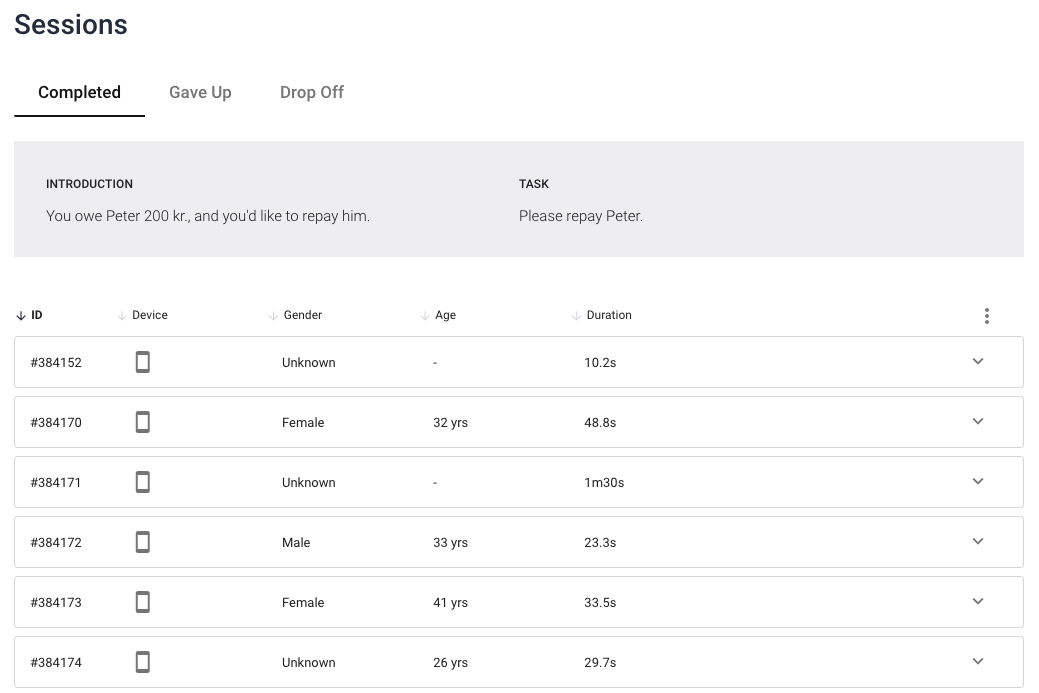Click the 26 yrs age cell
The height and width of the screenshot is (693, 1039).
pos(451,663)
